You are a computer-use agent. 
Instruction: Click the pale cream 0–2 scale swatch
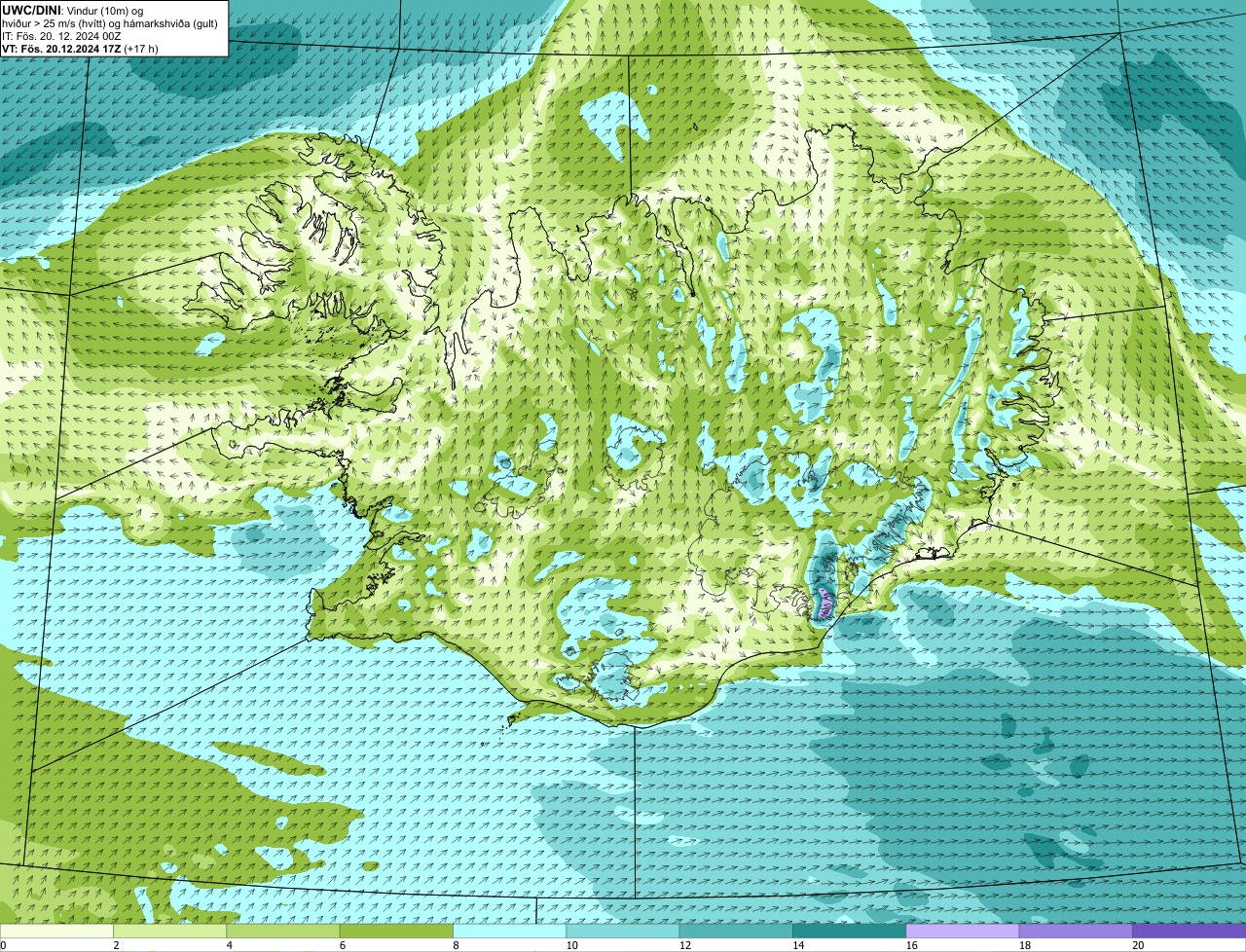[x=56, y=931]
